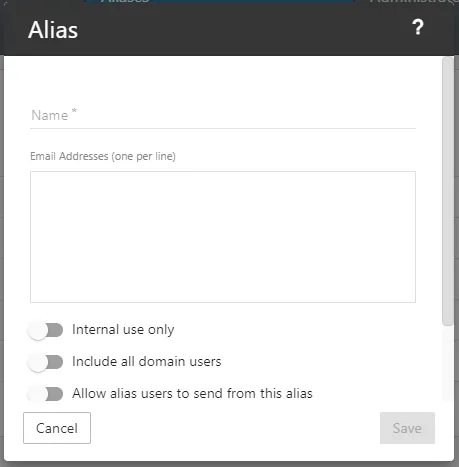Click the "Email Addresses (one per line)" caption

(103, 156)
